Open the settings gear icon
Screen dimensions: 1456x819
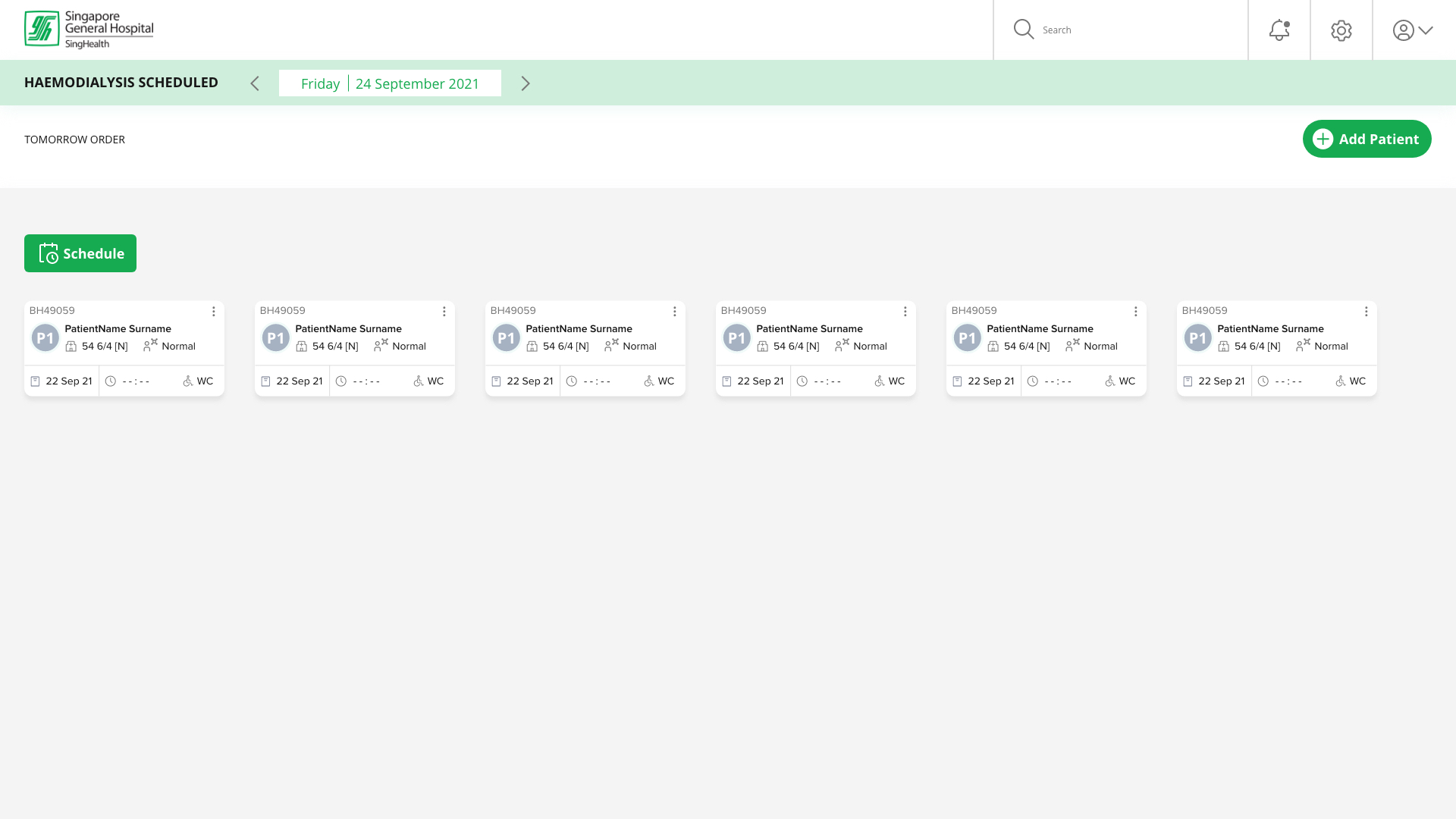(1341, 30)
